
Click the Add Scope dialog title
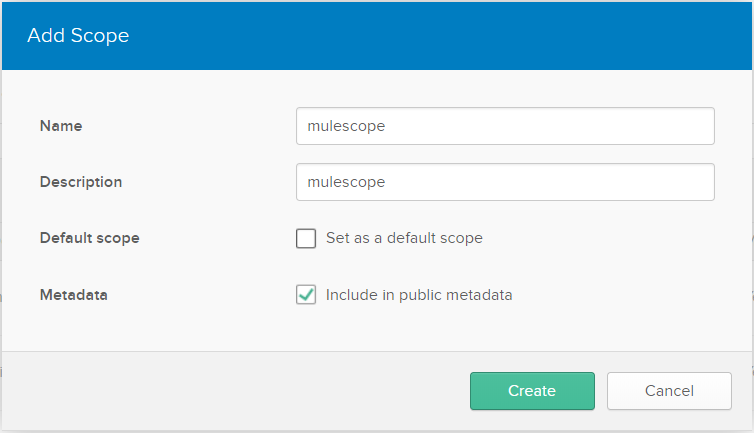coord(78,36)
